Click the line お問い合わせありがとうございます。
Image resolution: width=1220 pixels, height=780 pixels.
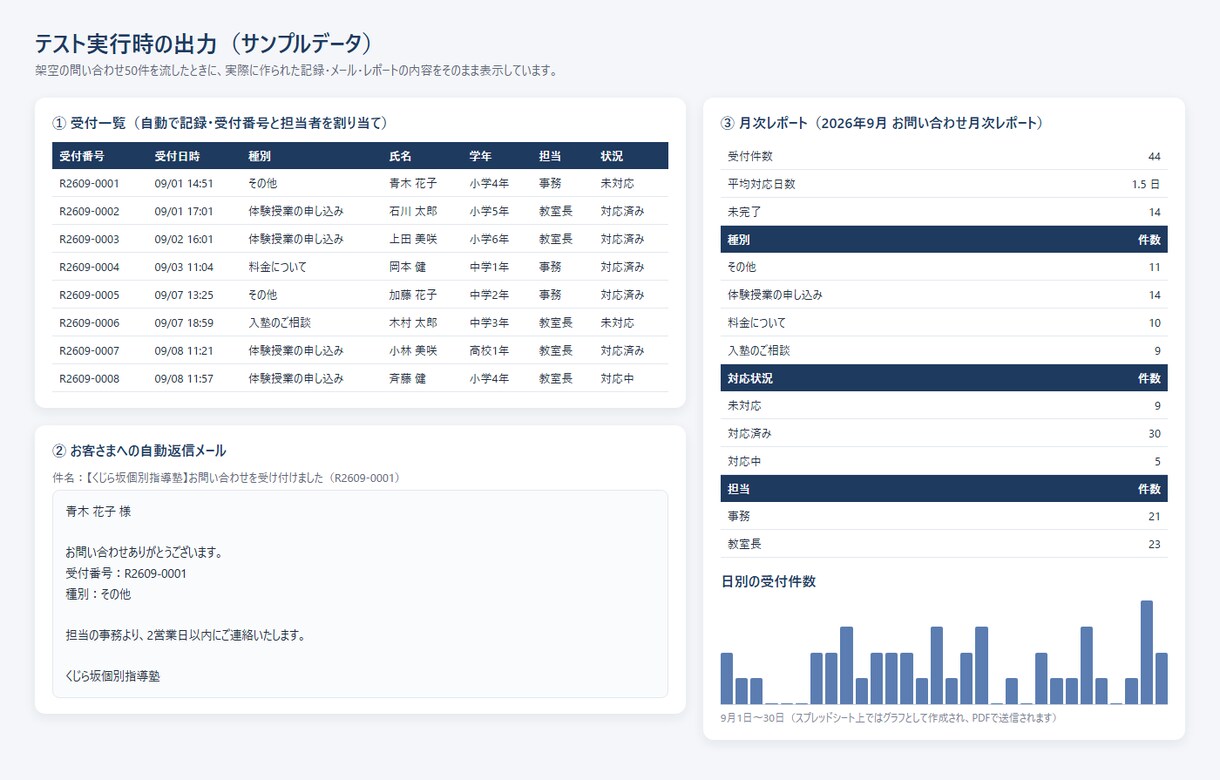pos(144,552)
